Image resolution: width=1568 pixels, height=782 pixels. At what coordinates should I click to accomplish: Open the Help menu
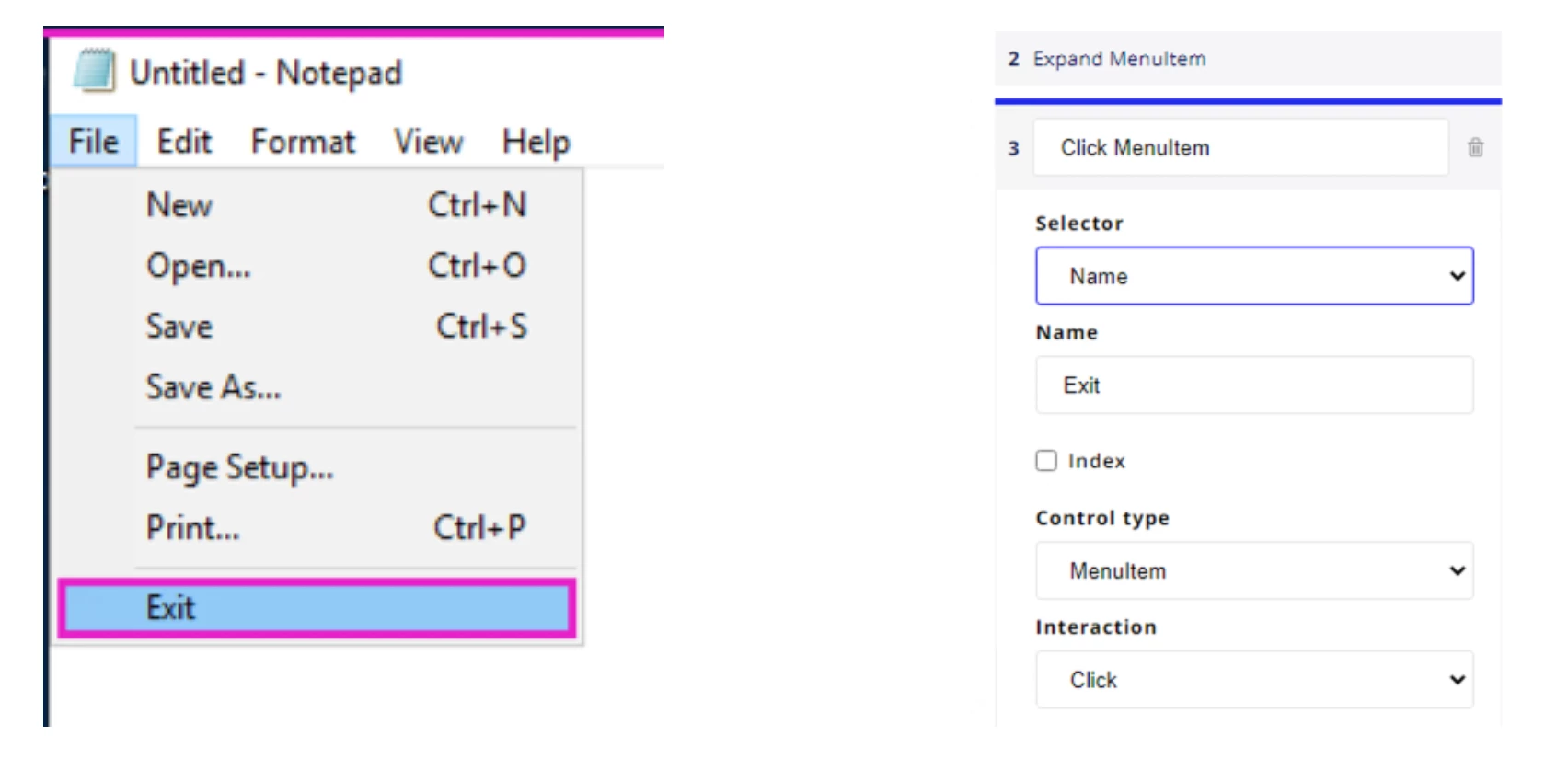click(536, 142)
